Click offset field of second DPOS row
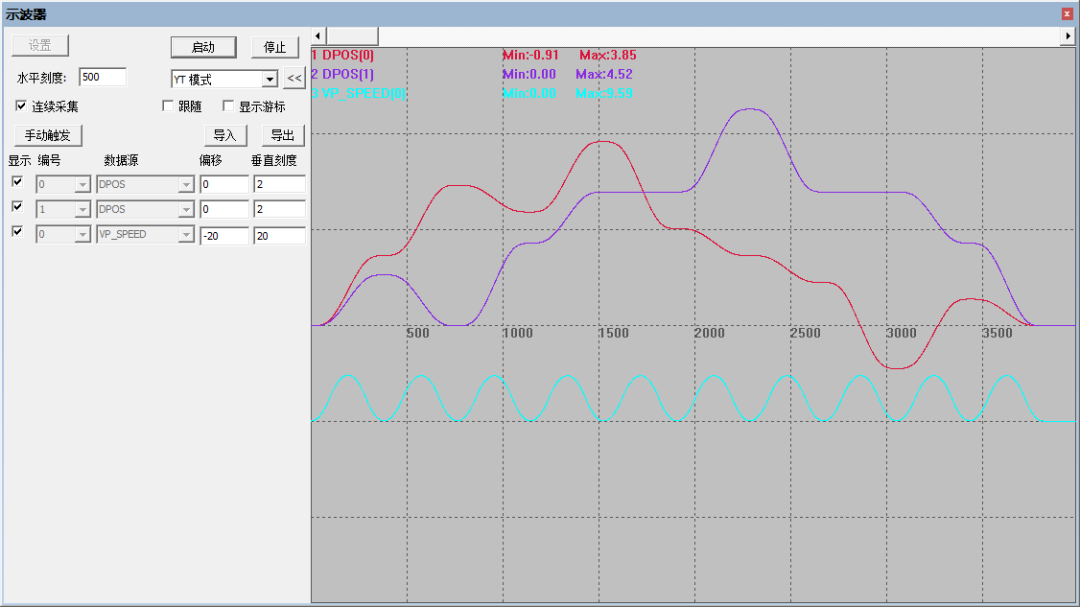The height and width of the screenshot is (607, 1080). pyautogui.click(x=224, y=209)
